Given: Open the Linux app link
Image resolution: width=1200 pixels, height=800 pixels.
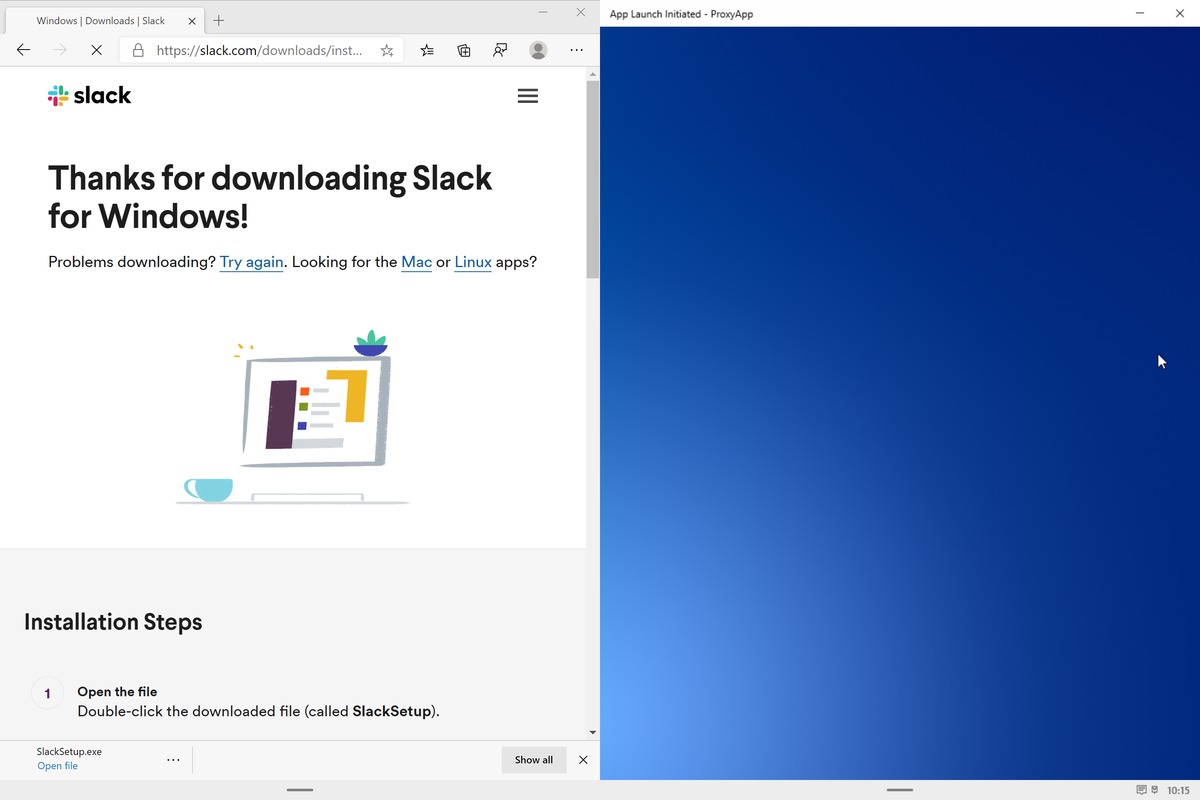Looking at the screenshot, I should point(473,262).
